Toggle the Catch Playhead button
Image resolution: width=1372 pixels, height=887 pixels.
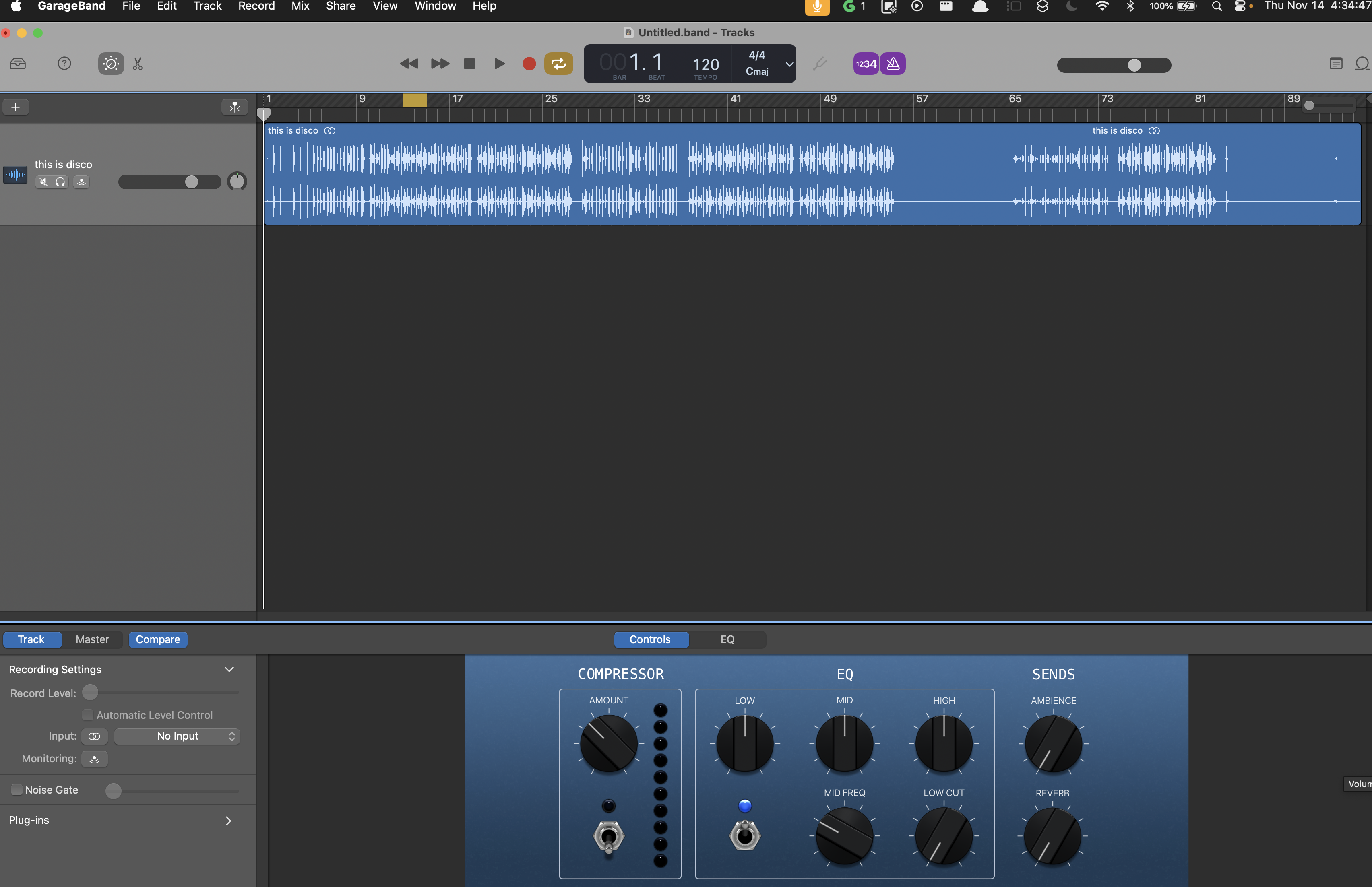pyautogui.click(x=234, y=107)
